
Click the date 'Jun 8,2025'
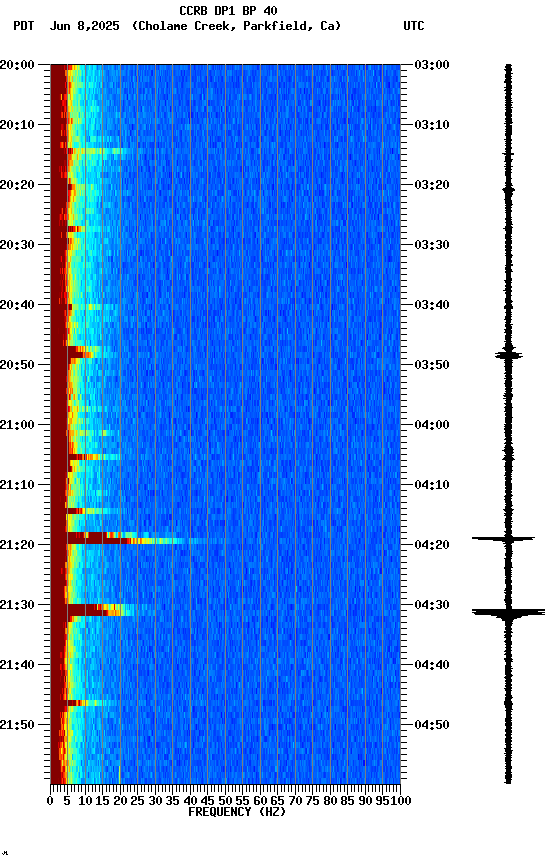pos(84,26)
